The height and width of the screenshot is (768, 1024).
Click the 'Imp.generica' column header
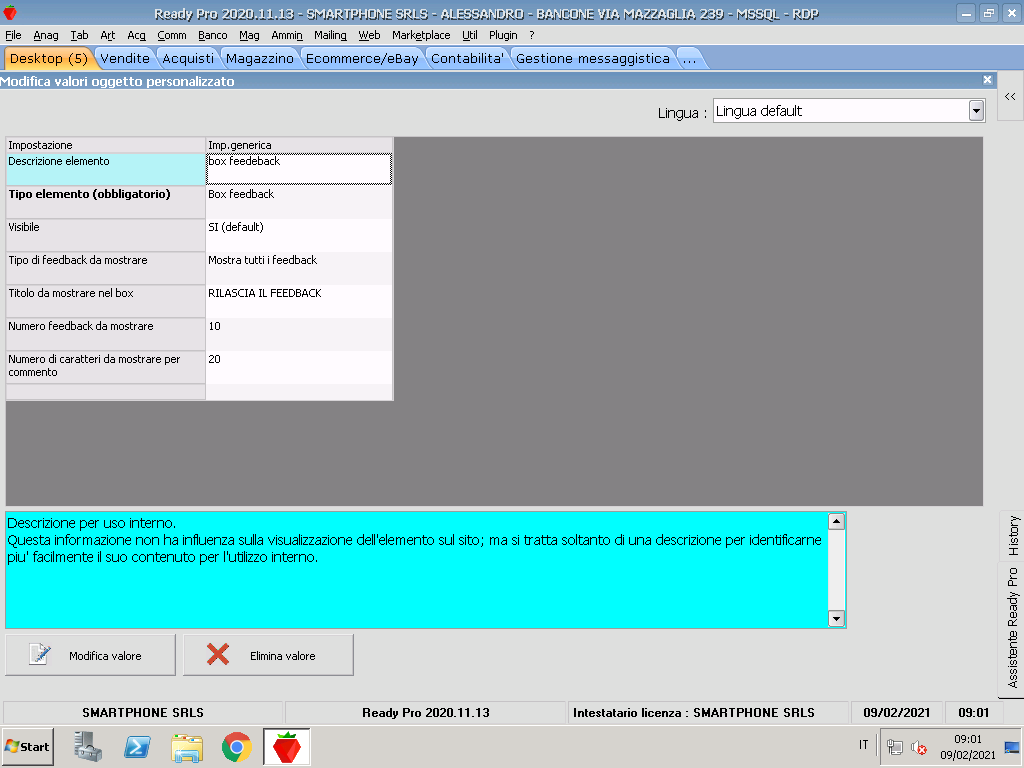click(299, 145)
